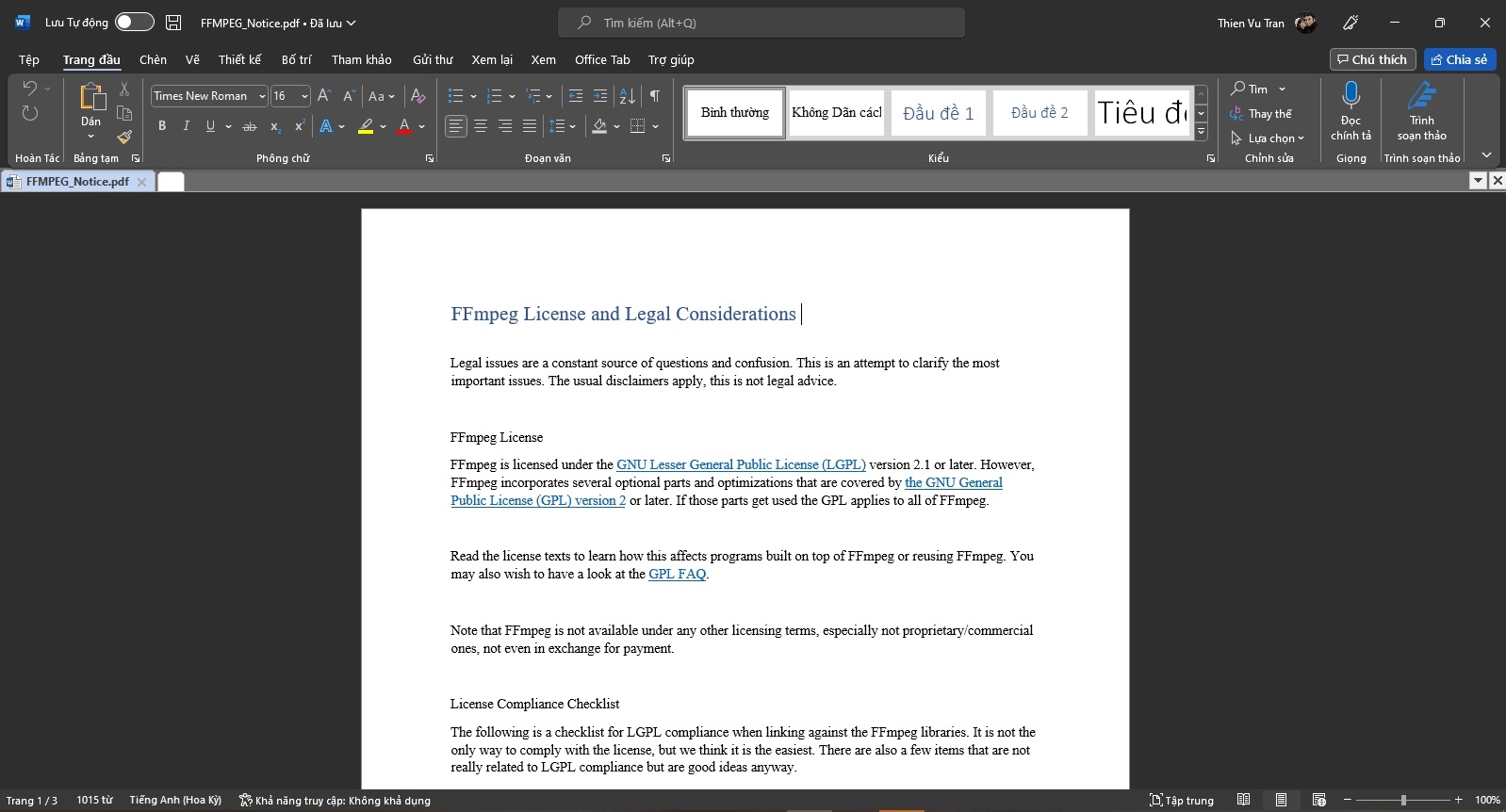
Task: Click the Paste (Dán) clipboard icon
Action: click(91, 96)
